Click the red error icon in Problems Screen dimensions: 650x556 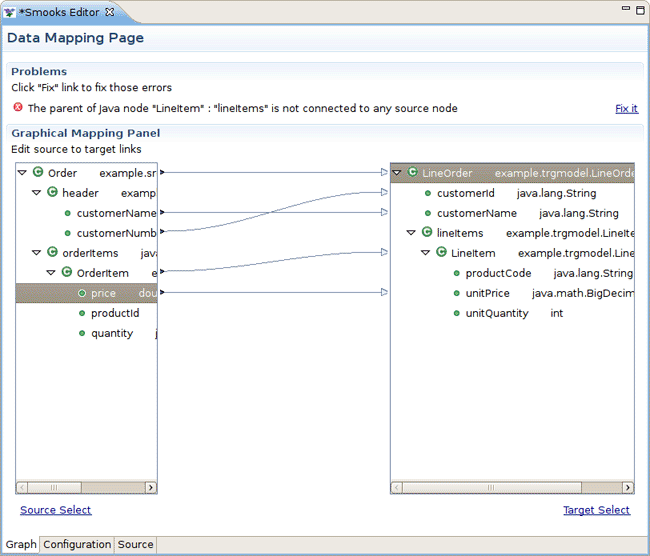point(18,108)
